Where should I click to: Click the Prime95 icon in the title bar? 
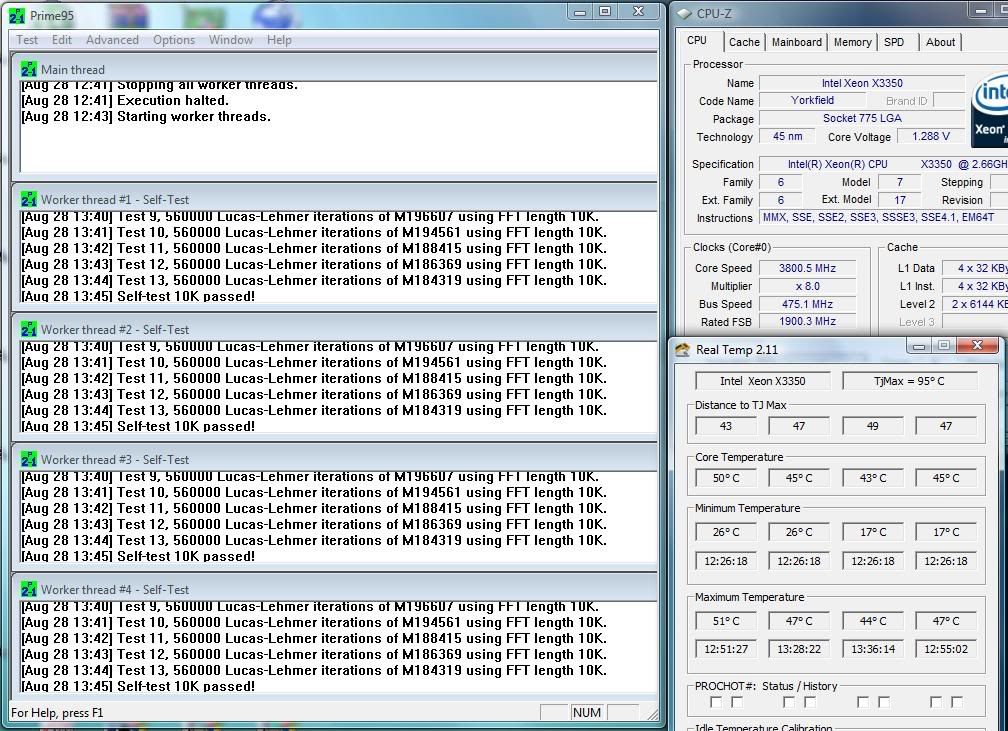pyautogui.click(x=17, y=15)
